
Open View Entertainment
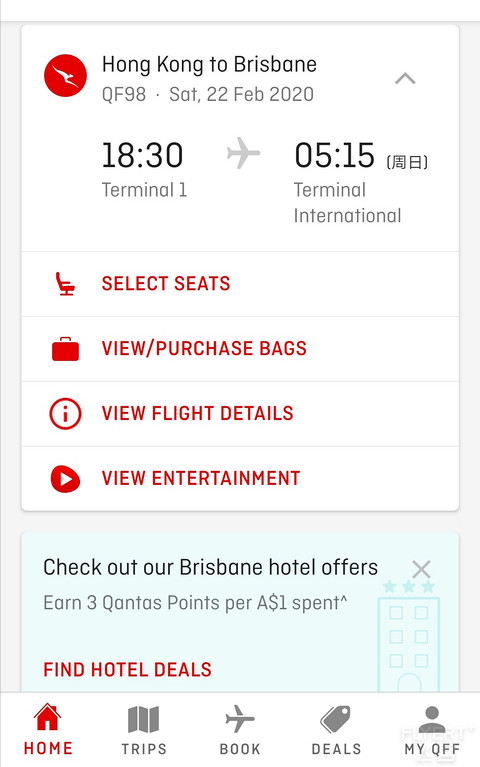(x=240, y=478)
